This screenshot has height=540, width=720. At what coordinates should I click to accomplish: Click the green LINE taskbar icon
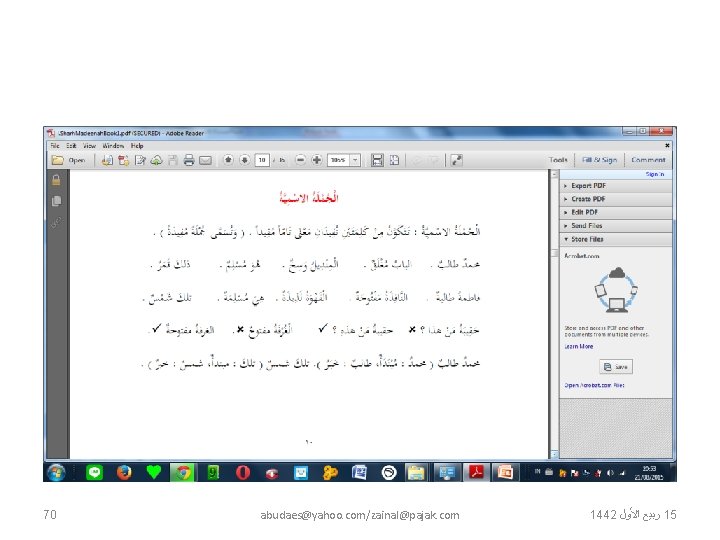click(95, 472)
